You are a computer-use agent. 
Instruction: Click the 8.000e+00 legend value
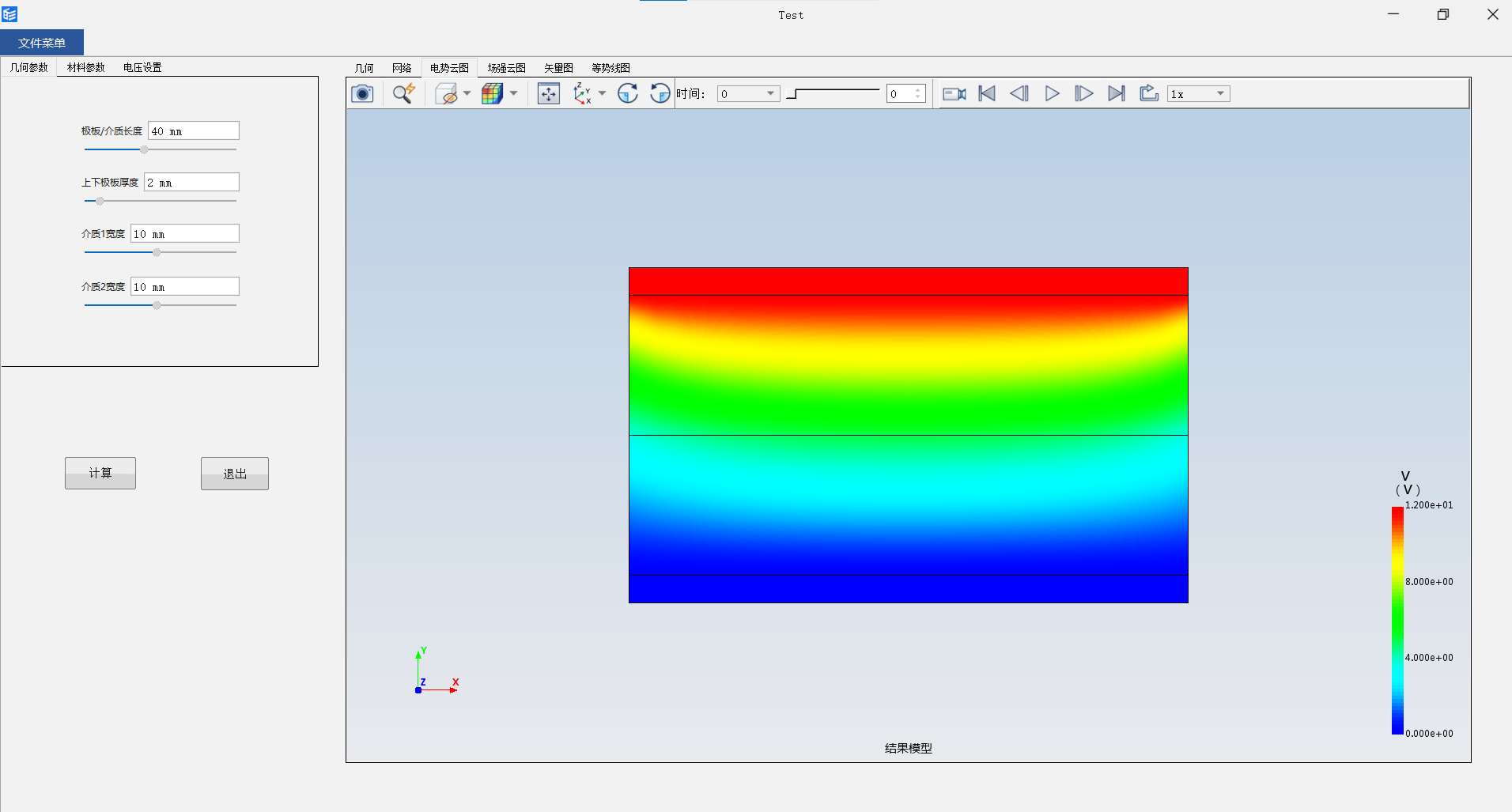(x=1429, y=582)
